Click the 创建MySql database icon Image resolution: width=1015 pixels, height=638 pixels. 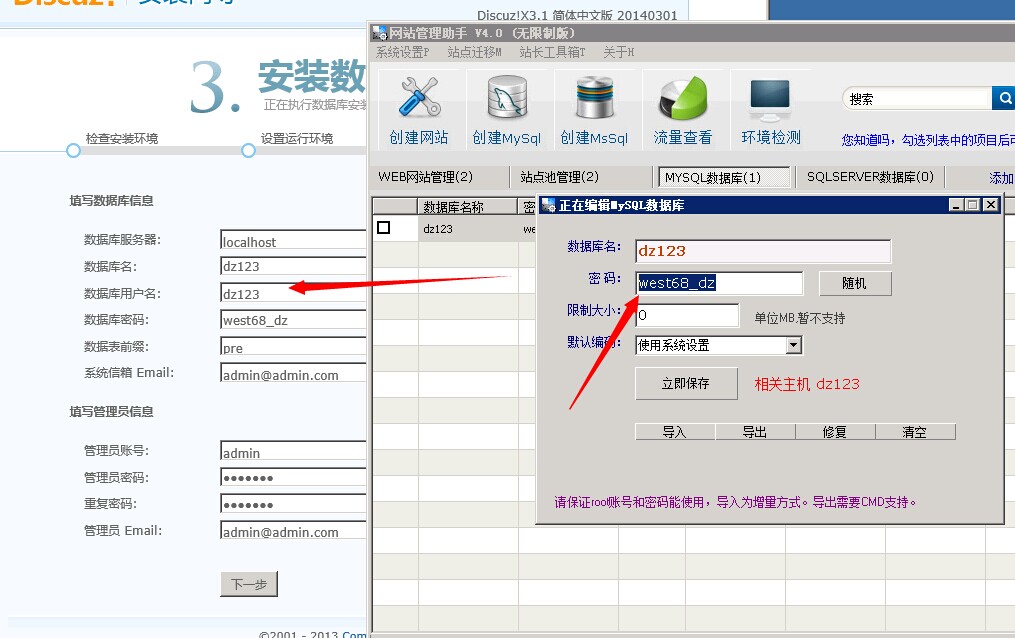(x=507, y=97)
